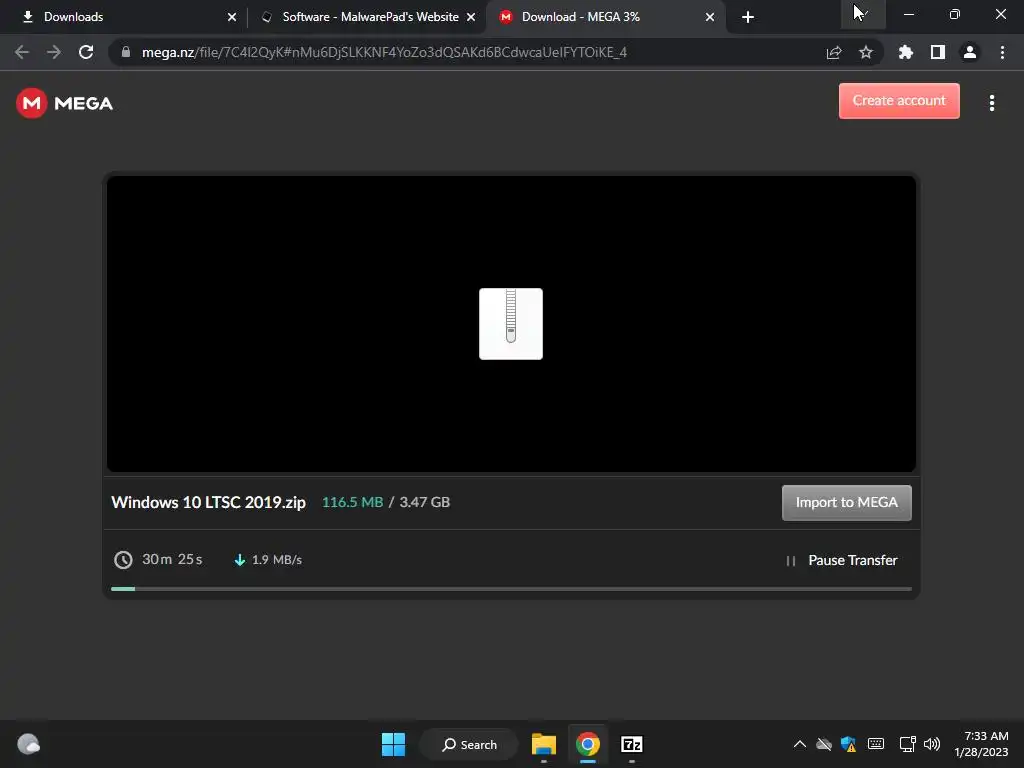
Task: Click the OneDrive tray icon
Action: click(824, 744)
